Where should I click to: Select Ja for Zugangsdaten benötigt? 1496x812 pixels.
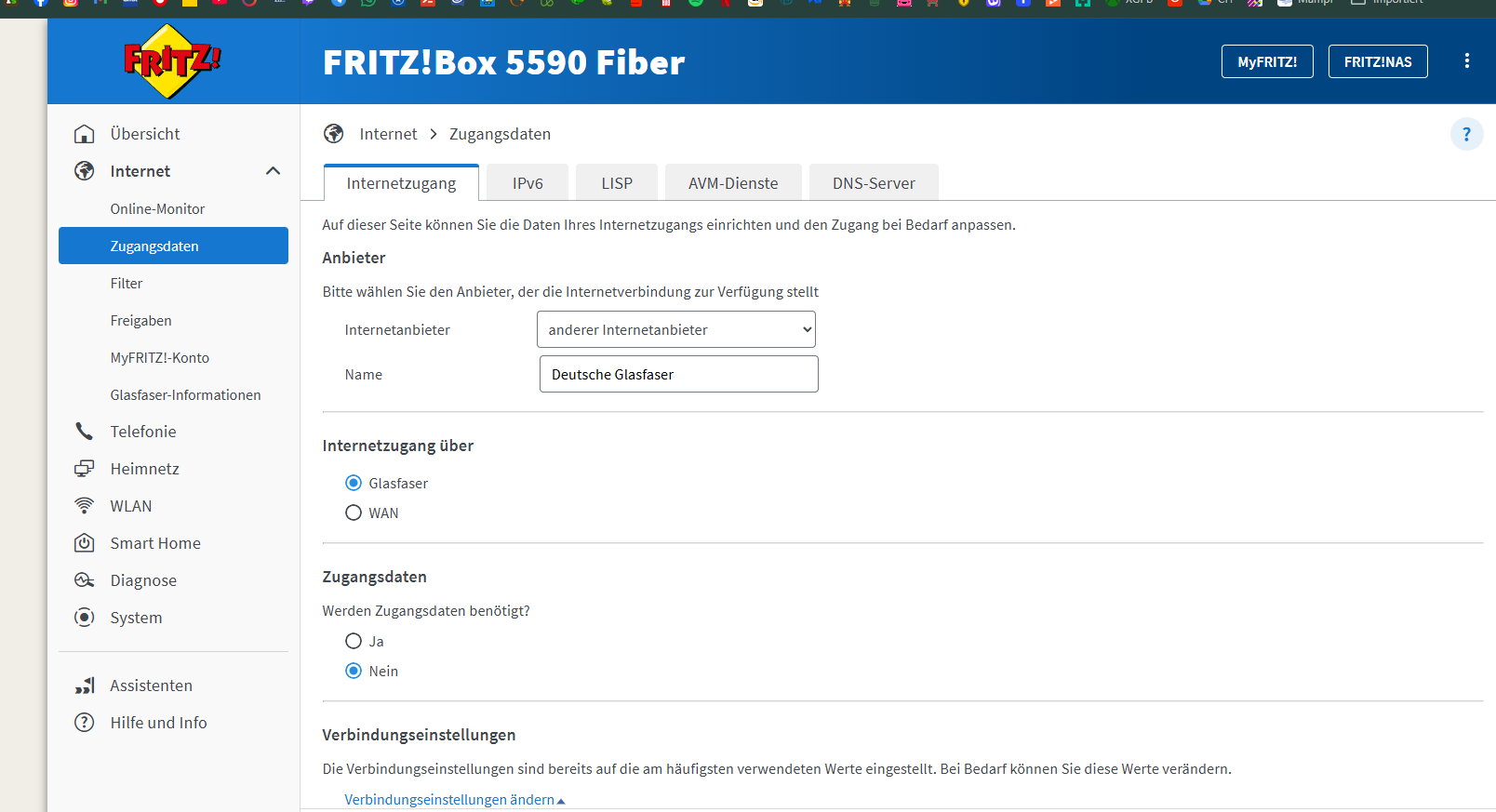[354, 641]
